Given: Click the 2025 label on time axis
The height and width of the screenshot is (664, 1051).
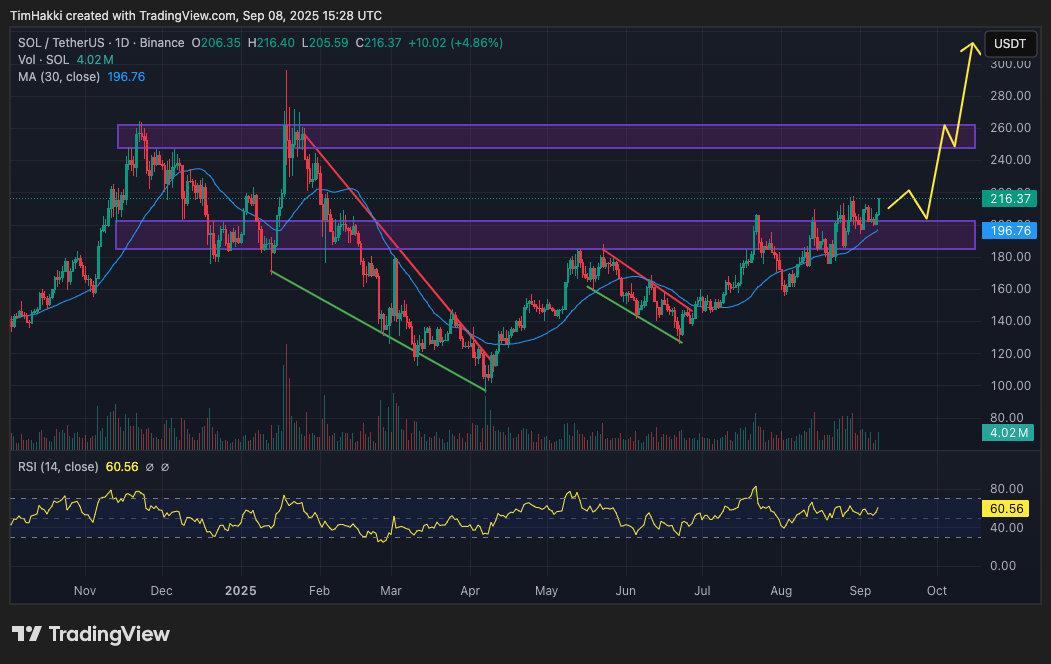Looking at the screenshot, I should pyautogui.click(x=240, y=591).
